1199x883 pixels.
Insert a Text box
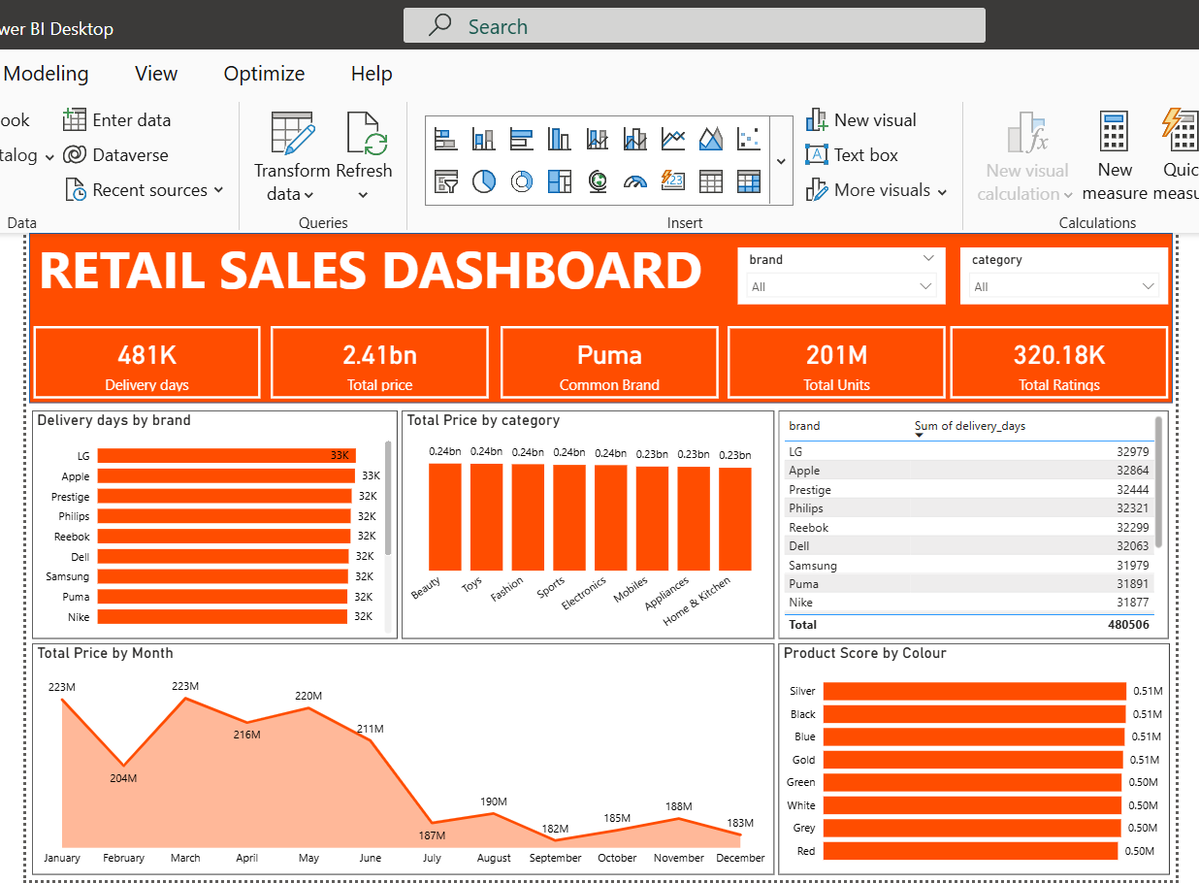[x=852, y=154]
